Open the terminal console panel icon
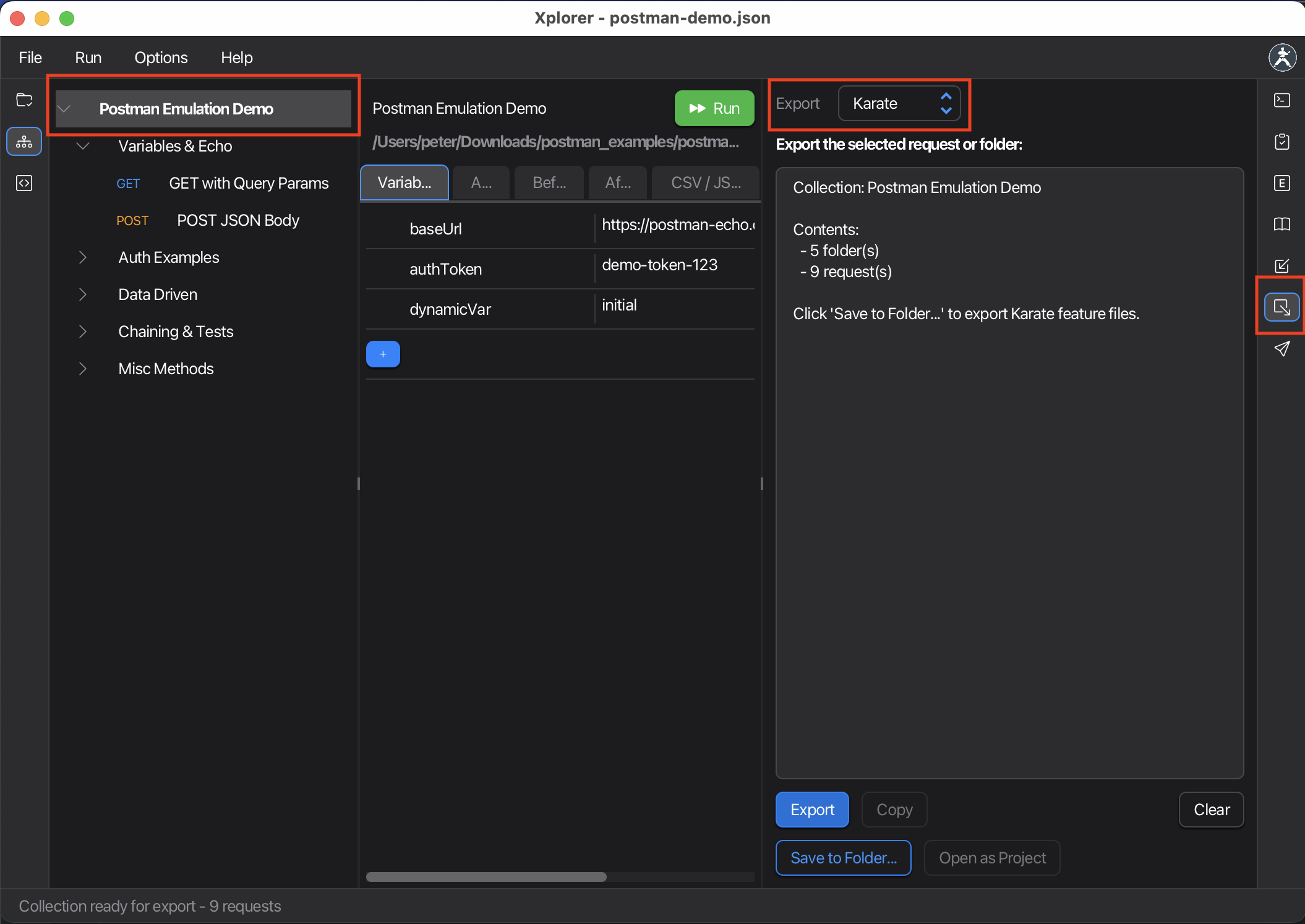The height and width of the screenshot is (924, 1305). click(1281, 100)
